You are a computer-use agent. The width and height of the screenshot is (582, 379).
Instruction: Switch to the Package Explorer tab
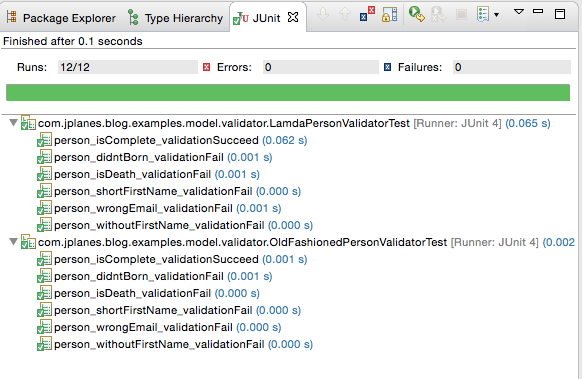click(61, 17)
